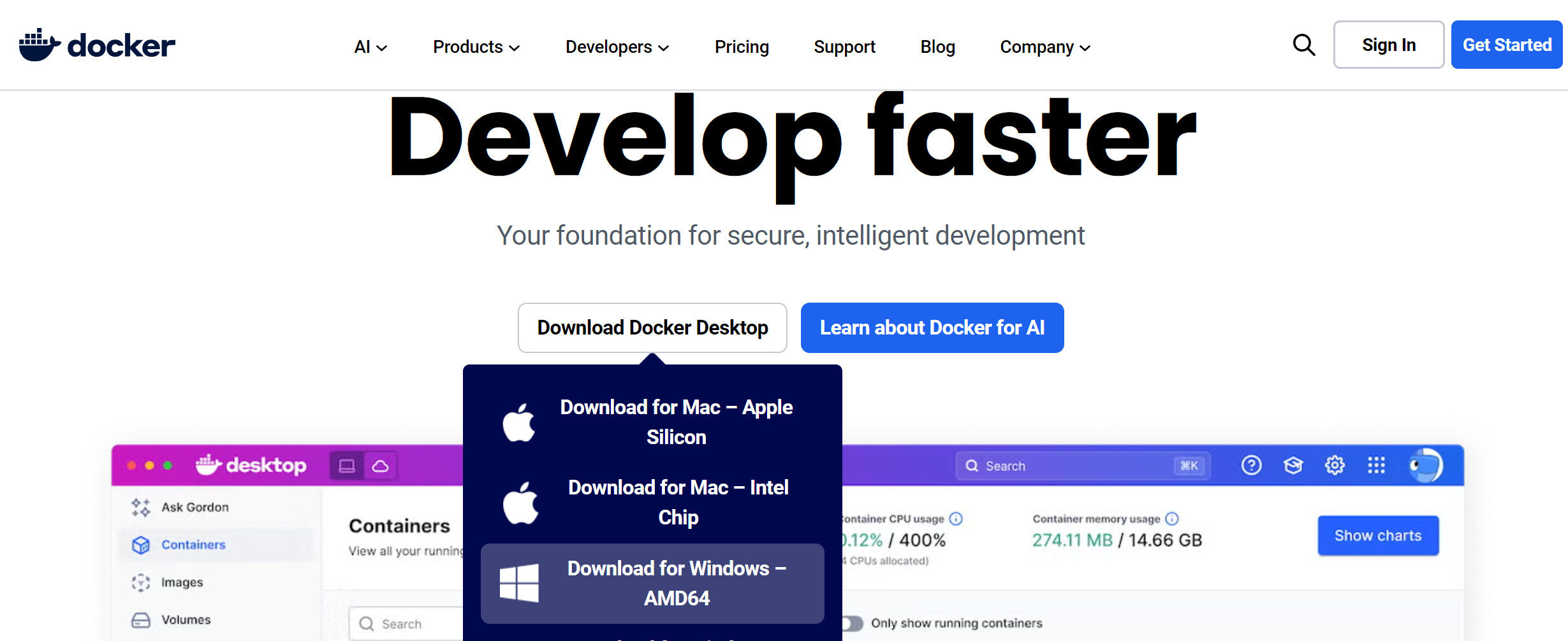Expand the Developers dropdown
This screenshot has height=641, width=1568.
617,47
